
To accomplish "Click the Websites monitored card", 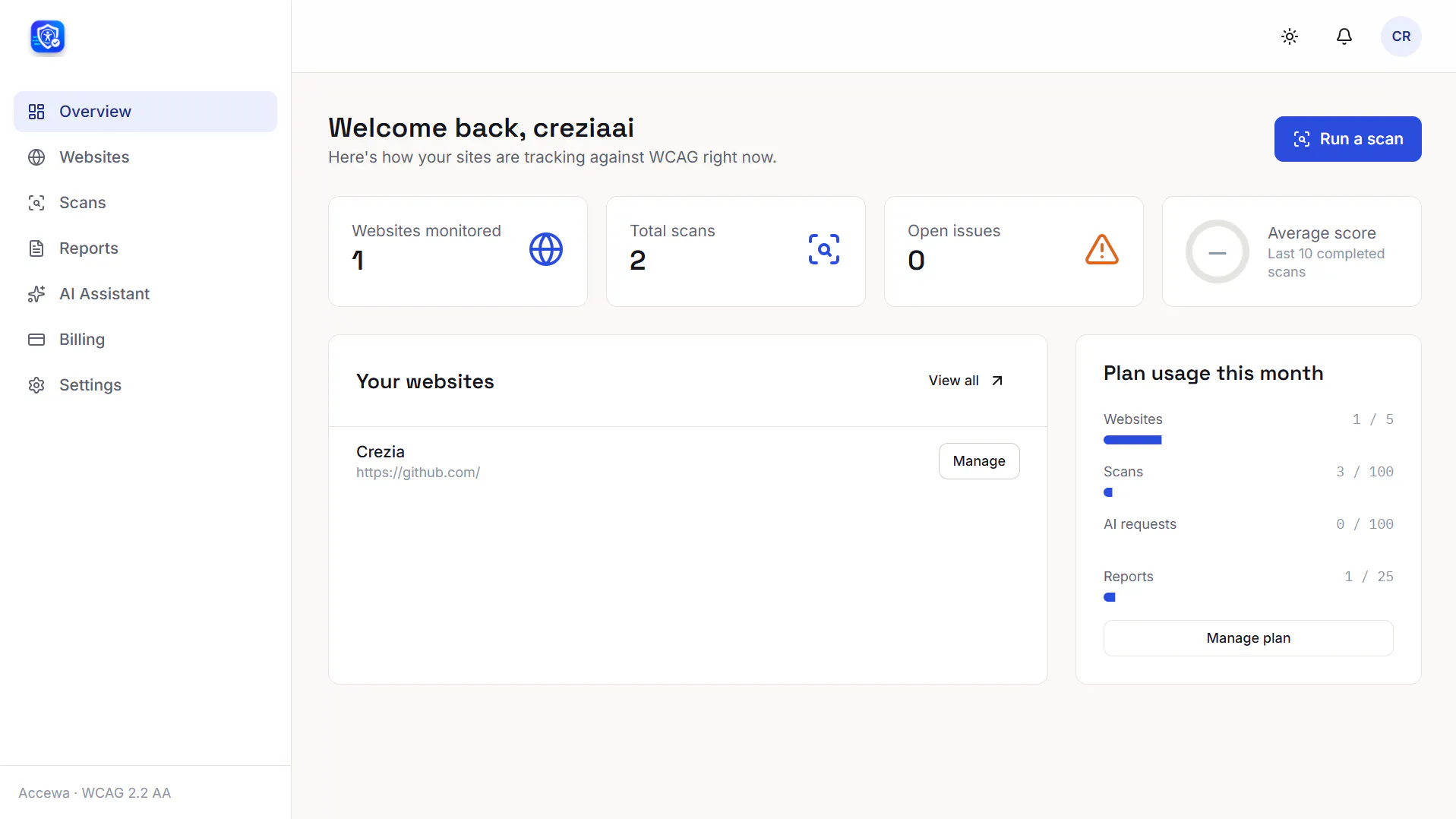I will (x=458, y=251).
